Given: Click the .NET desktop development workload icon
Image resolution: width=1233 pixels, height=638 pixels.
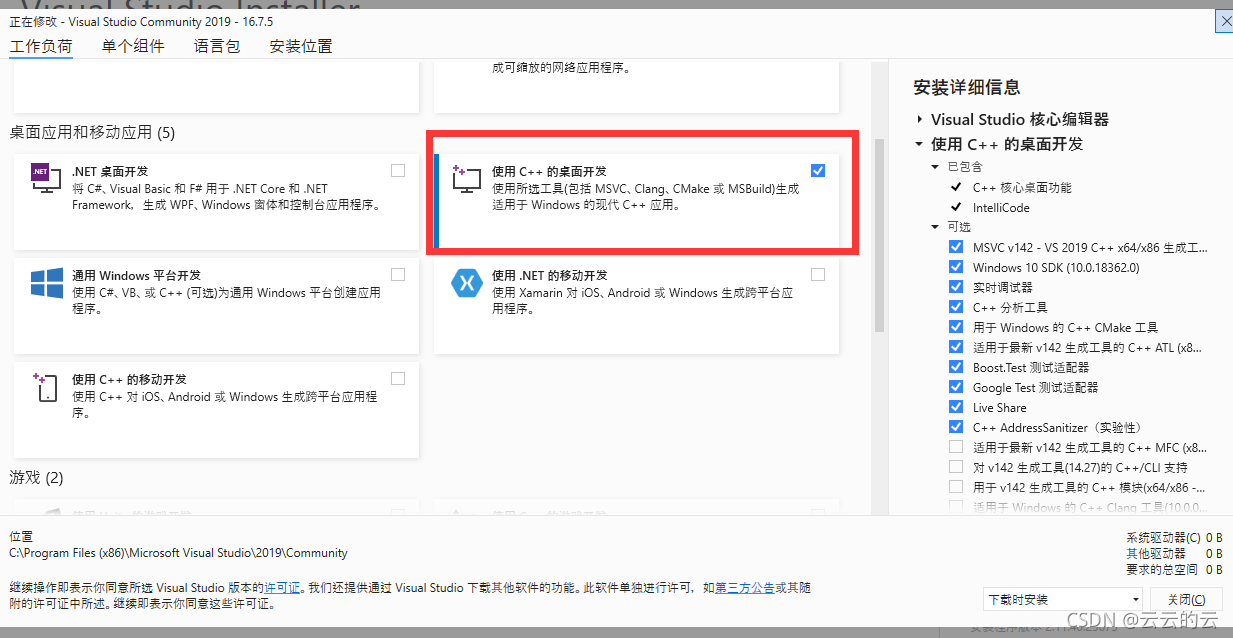Looking at the screenshot, I should [x=46, y=178].
